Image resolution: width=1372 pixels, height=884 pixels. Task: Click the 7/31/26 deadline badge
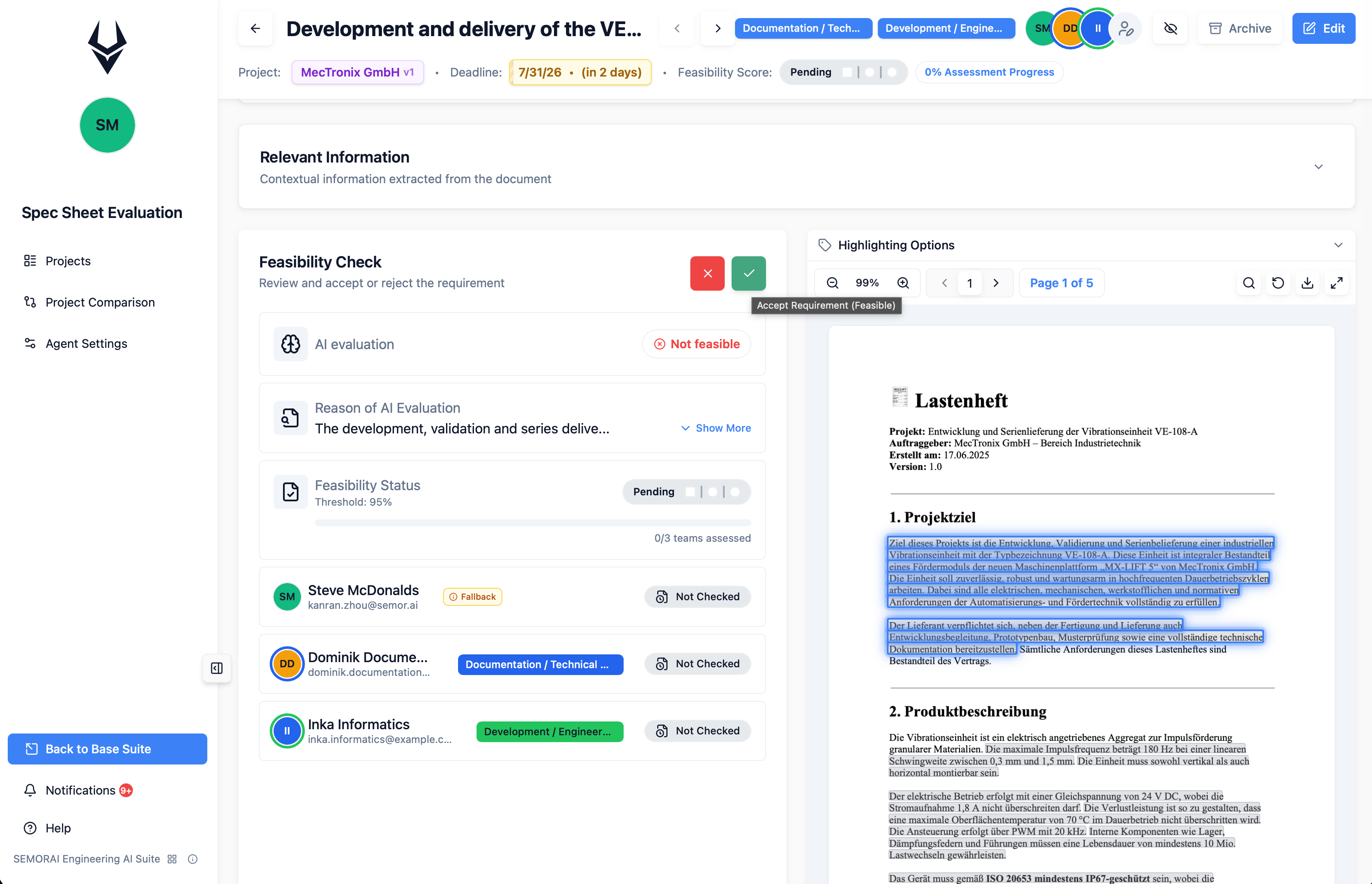(x=580, y=72)
